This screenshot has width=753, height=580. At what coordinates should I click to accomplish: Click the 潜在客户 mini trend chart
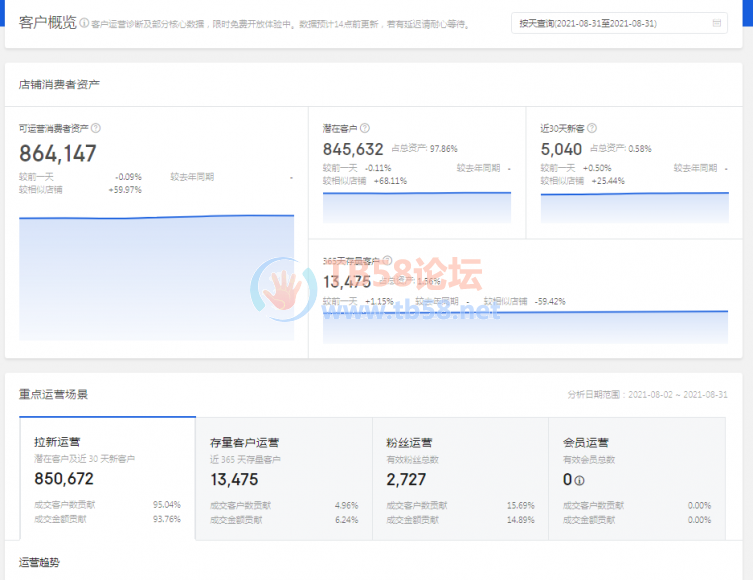click(416, 207)
